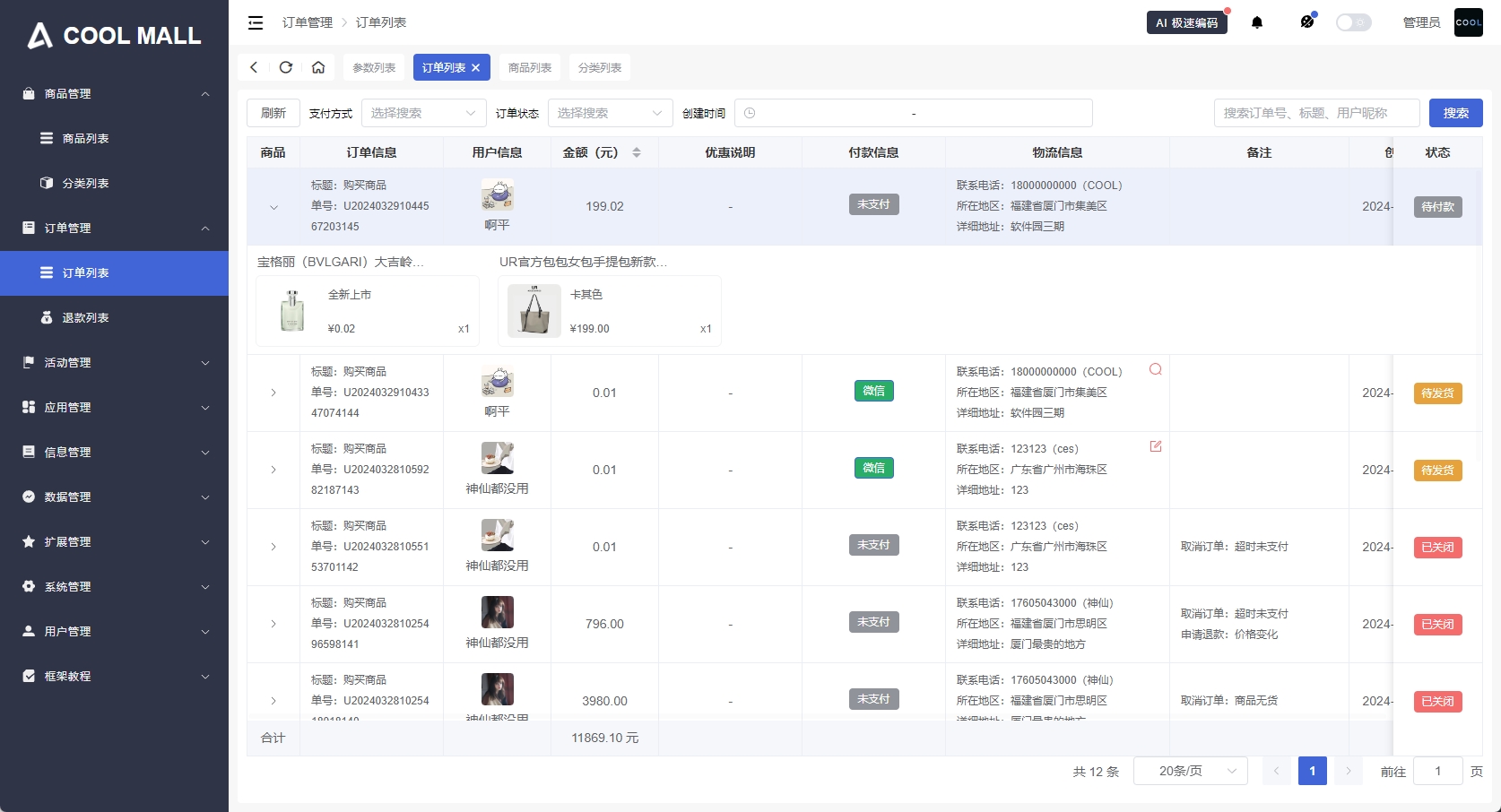This screenshot has height=812, width=1501.
Task: Click the 分类列表 sidebar cube icon
Action: (x=47, y=183)
